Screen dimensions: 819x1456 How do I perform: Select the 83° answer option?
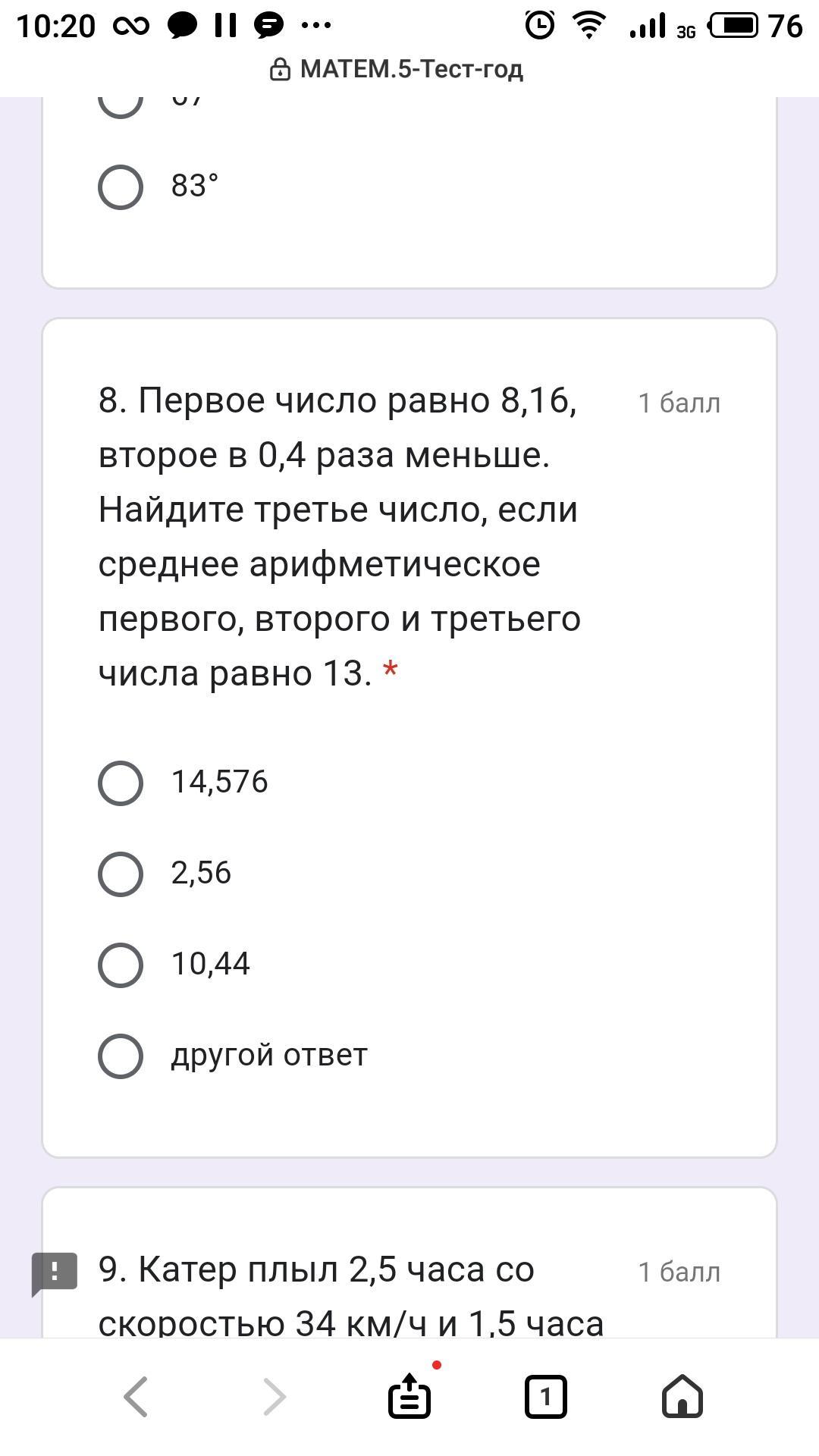pos(121,187)
